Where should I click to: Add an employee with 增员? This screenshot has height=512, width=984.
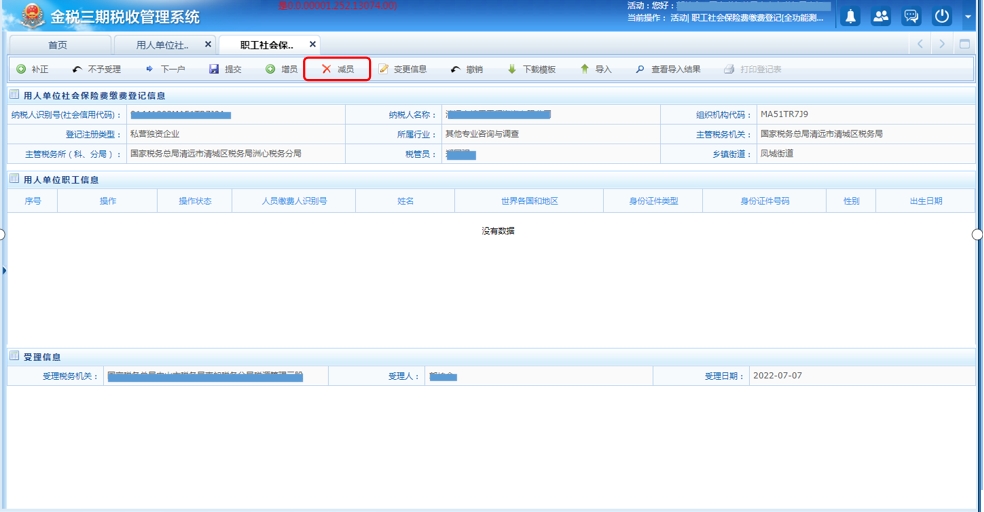tap(281, 70)
